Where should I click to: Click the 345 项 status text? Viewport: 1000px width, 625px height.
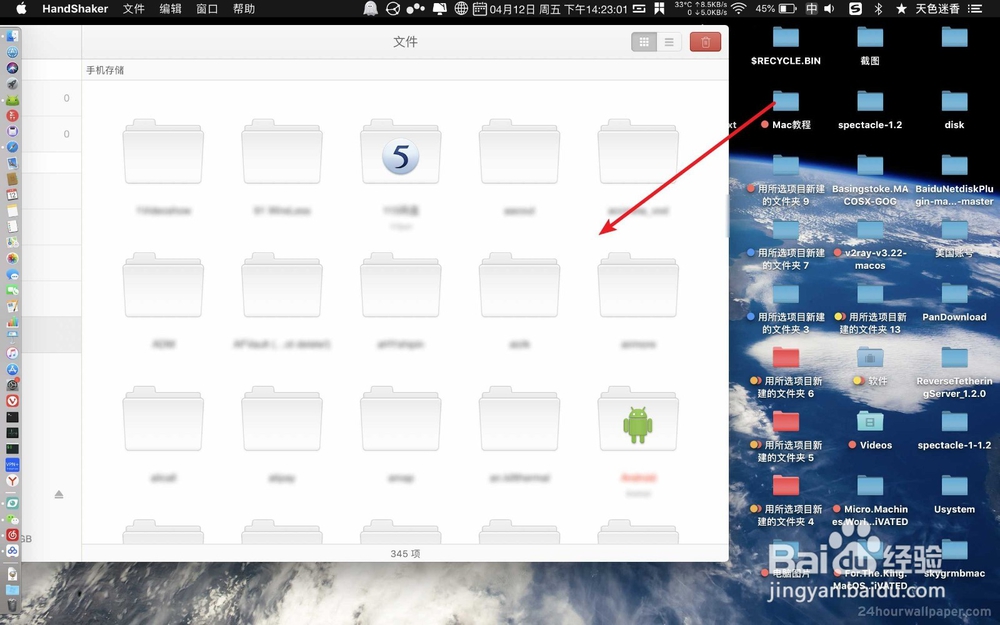[405, 554]
